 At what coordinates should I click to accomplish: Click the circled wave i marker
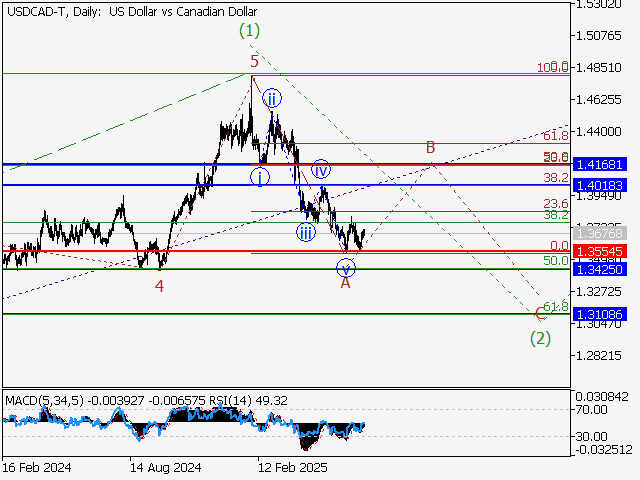coord(260,177)
